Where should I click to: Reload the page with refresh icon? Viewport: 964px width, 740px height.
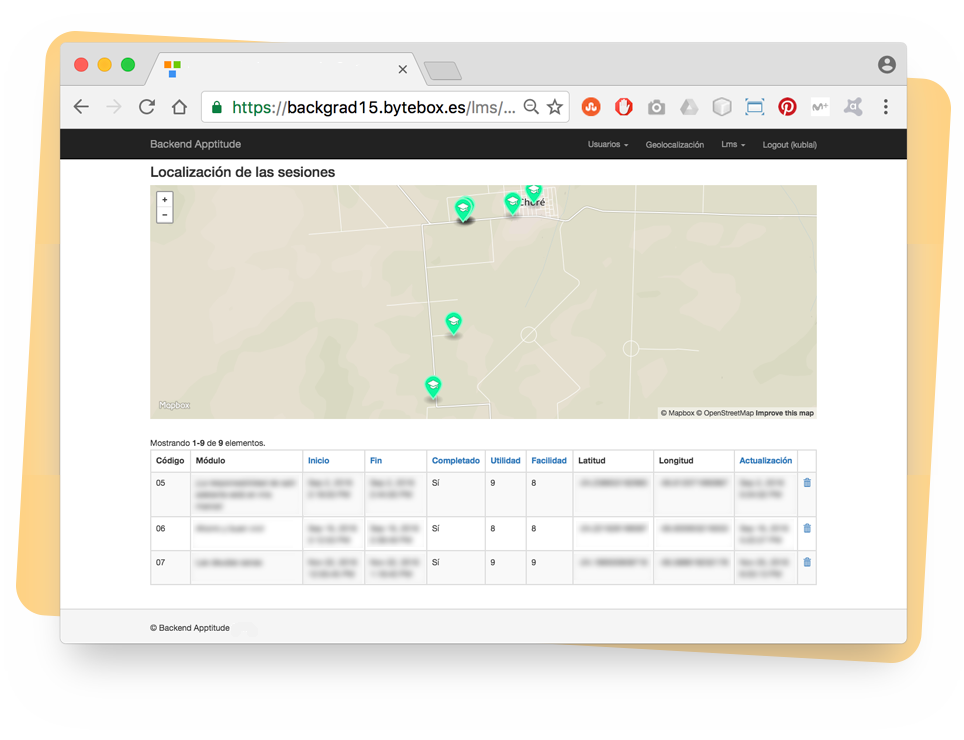[x=146, y=107]
